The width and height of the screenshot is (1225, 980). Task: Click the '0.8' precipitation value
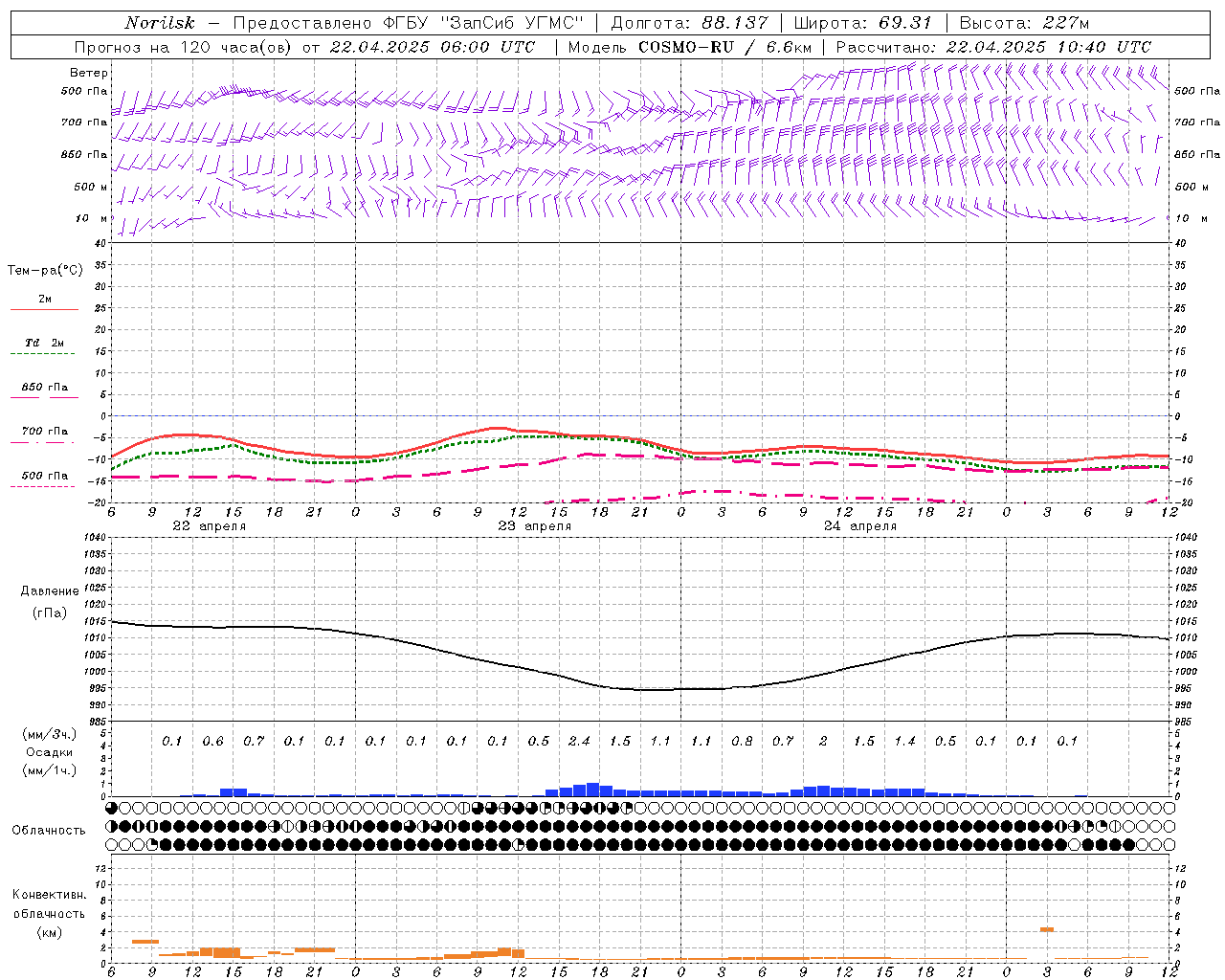[742, 742]
